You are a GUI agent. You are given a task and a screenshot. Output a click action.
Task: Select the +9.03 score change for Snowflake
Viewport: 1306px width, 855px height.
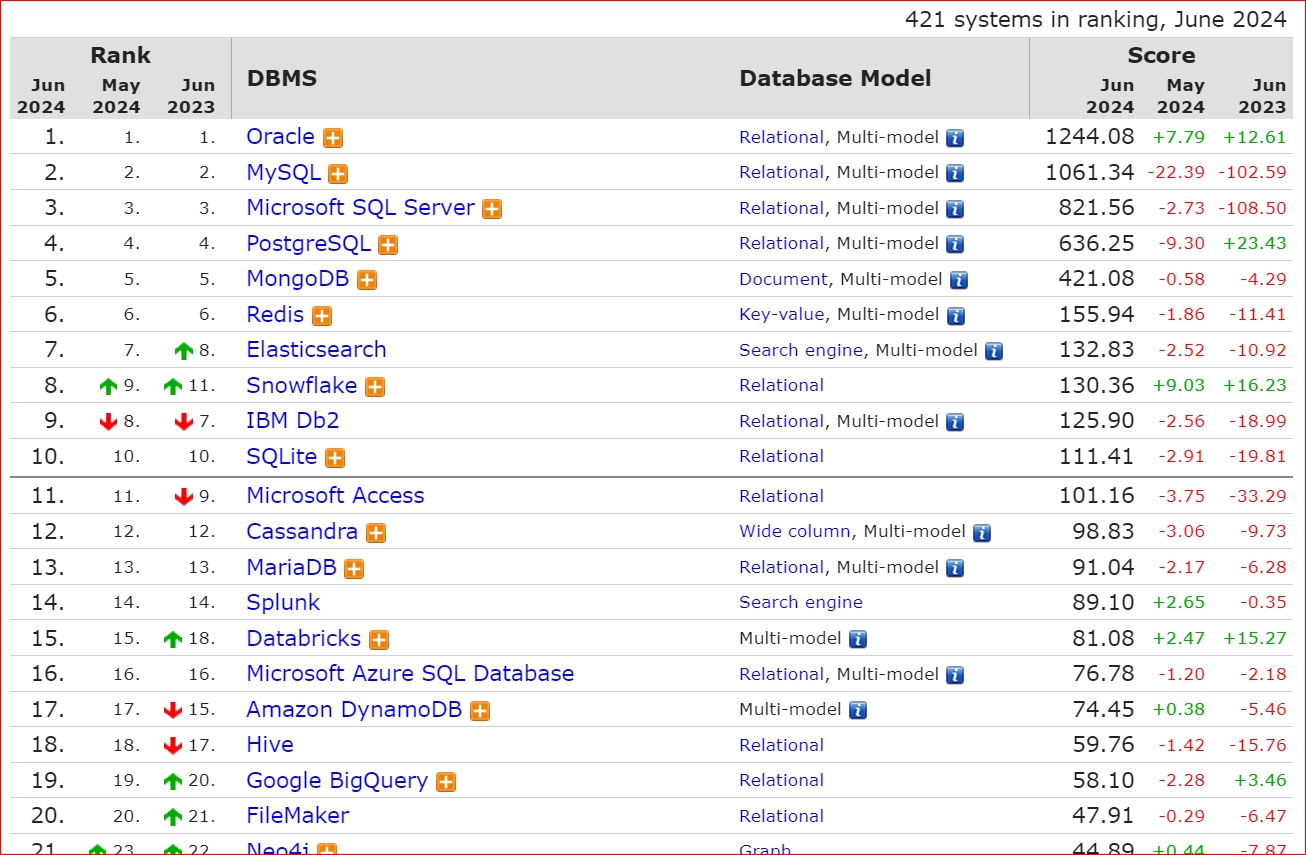pos(1181,386)
